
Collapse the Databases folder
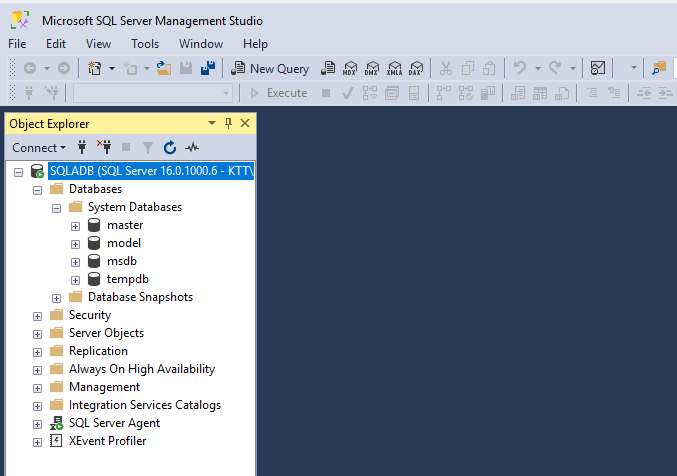click(x=38, y=190)
